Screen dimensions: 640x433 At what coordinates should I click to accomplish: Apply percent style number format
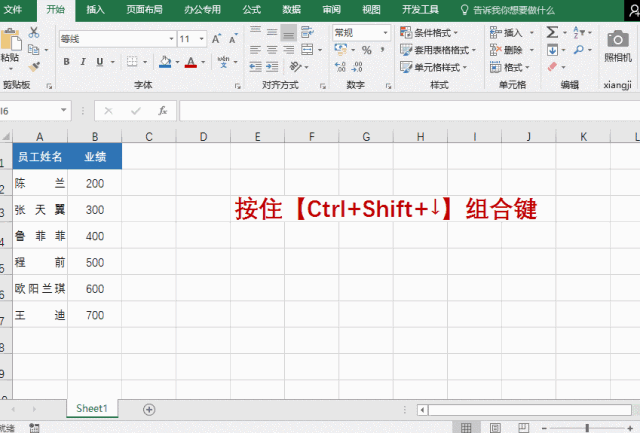point(367,50)
